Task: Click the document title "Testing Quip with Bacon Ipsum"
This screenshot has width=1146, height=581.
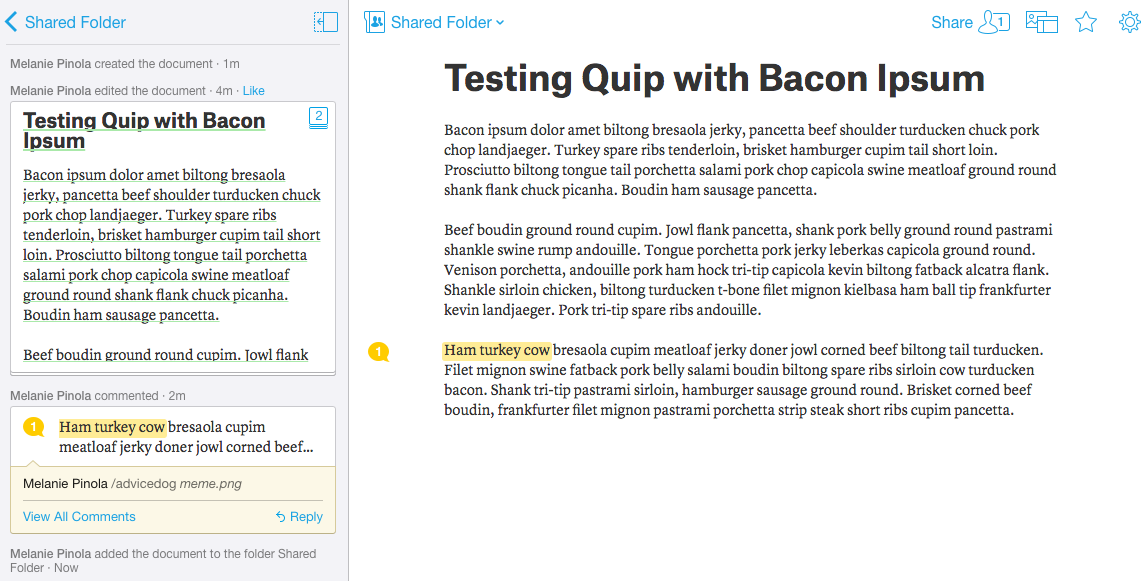Action: click(x=714, y=78)
